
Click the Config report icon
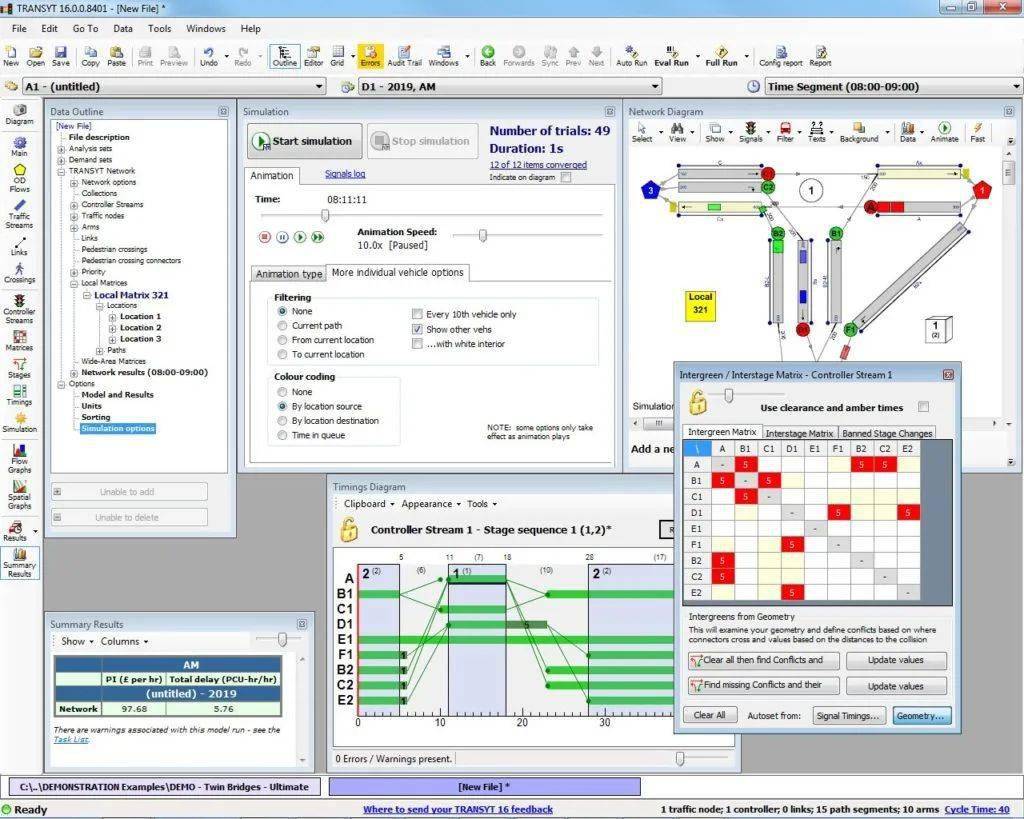click(780, 54)
